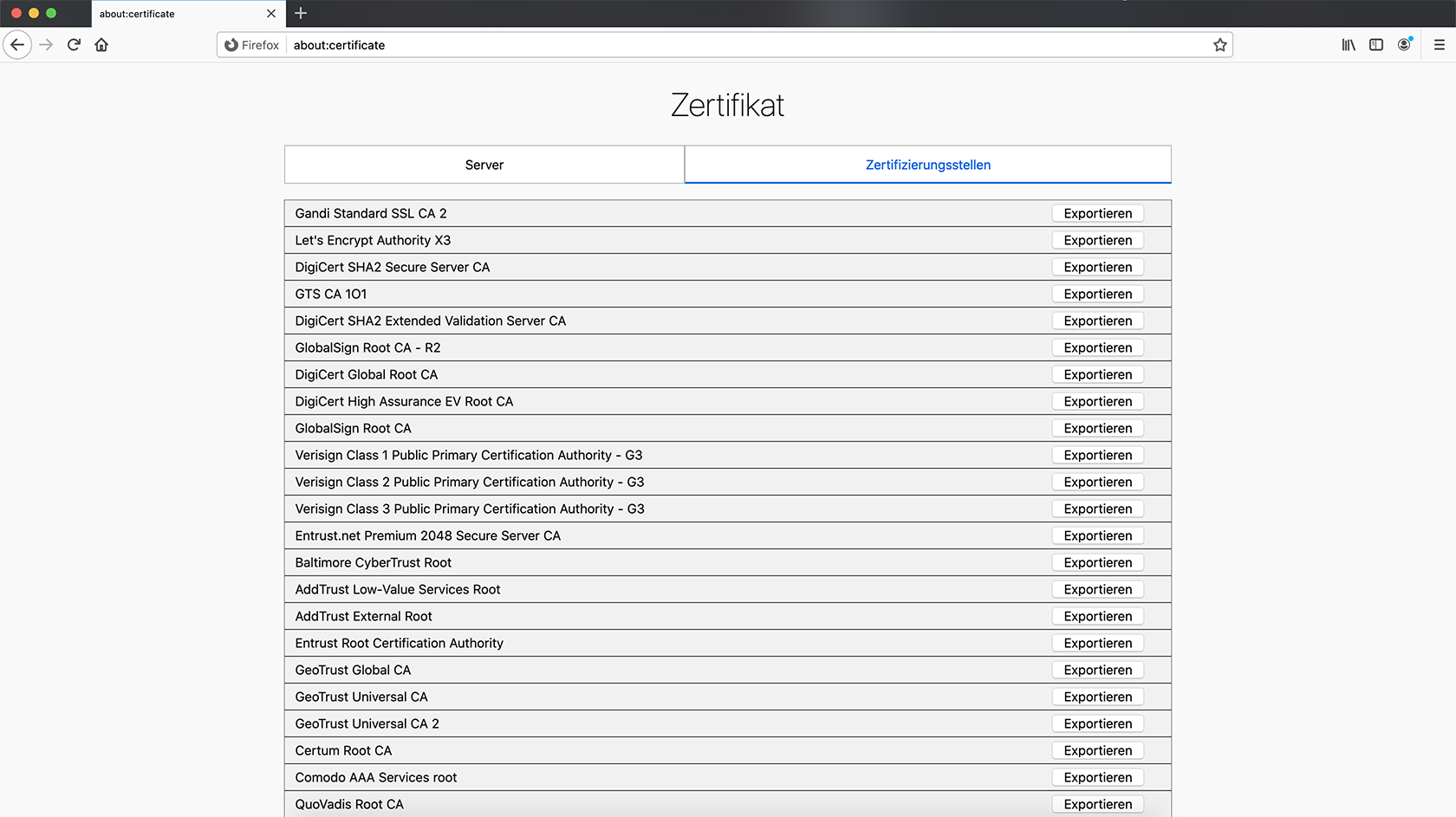Export the Certum Root CA certificate
The image size is (1456, 817).
coord(1097,750)
